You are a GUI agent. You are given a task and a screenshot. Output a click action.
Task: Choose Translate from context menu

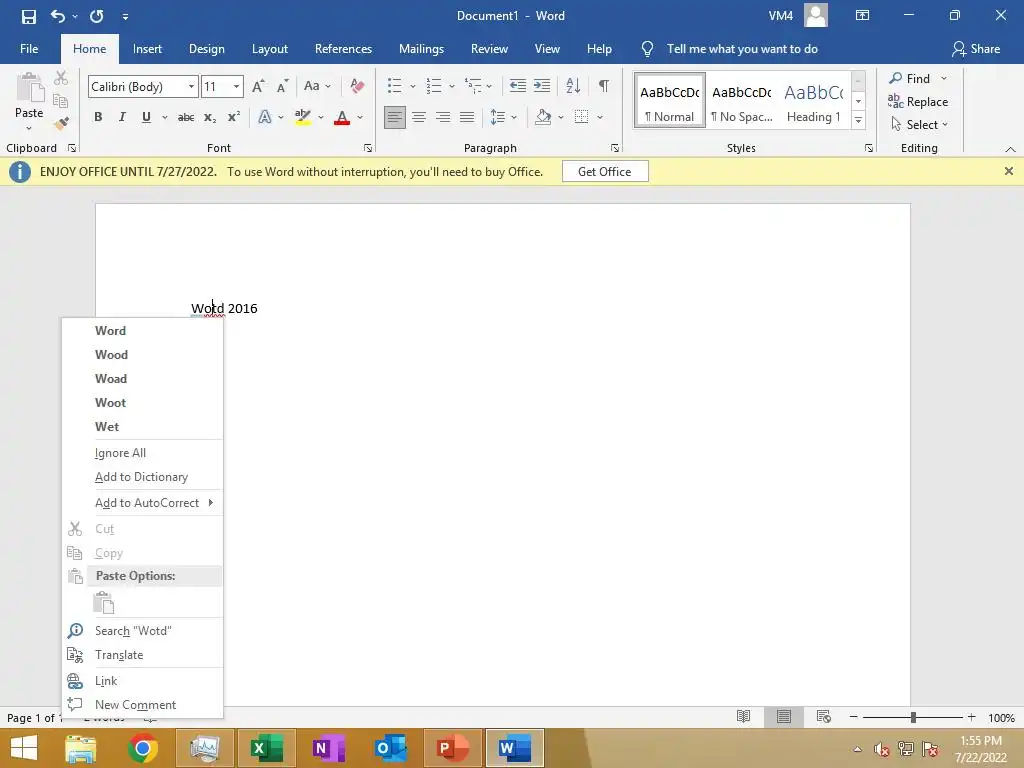click(142, 654)
